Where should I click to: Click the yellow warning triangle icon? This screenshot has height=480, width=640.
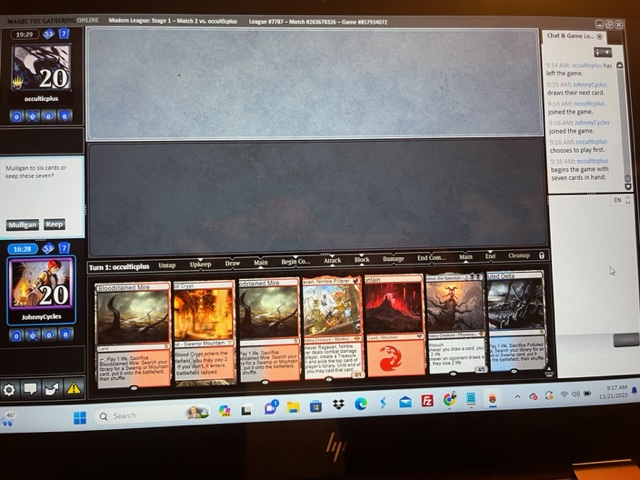coord(73,389)
